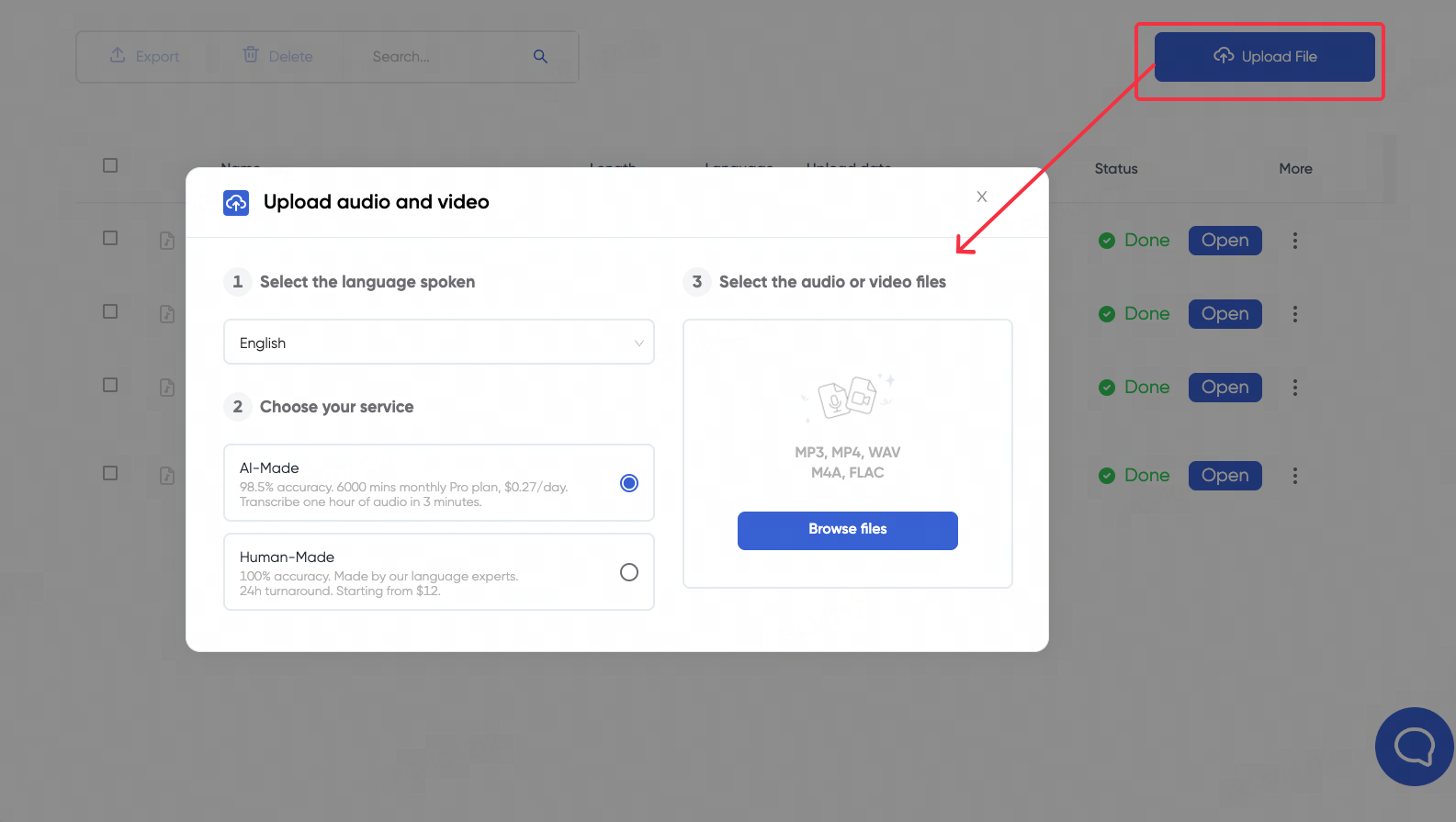The height and width of the screenshot is (822, 1456).
Task: Click the second row's green Done check icon
Action: [1107, 314]
